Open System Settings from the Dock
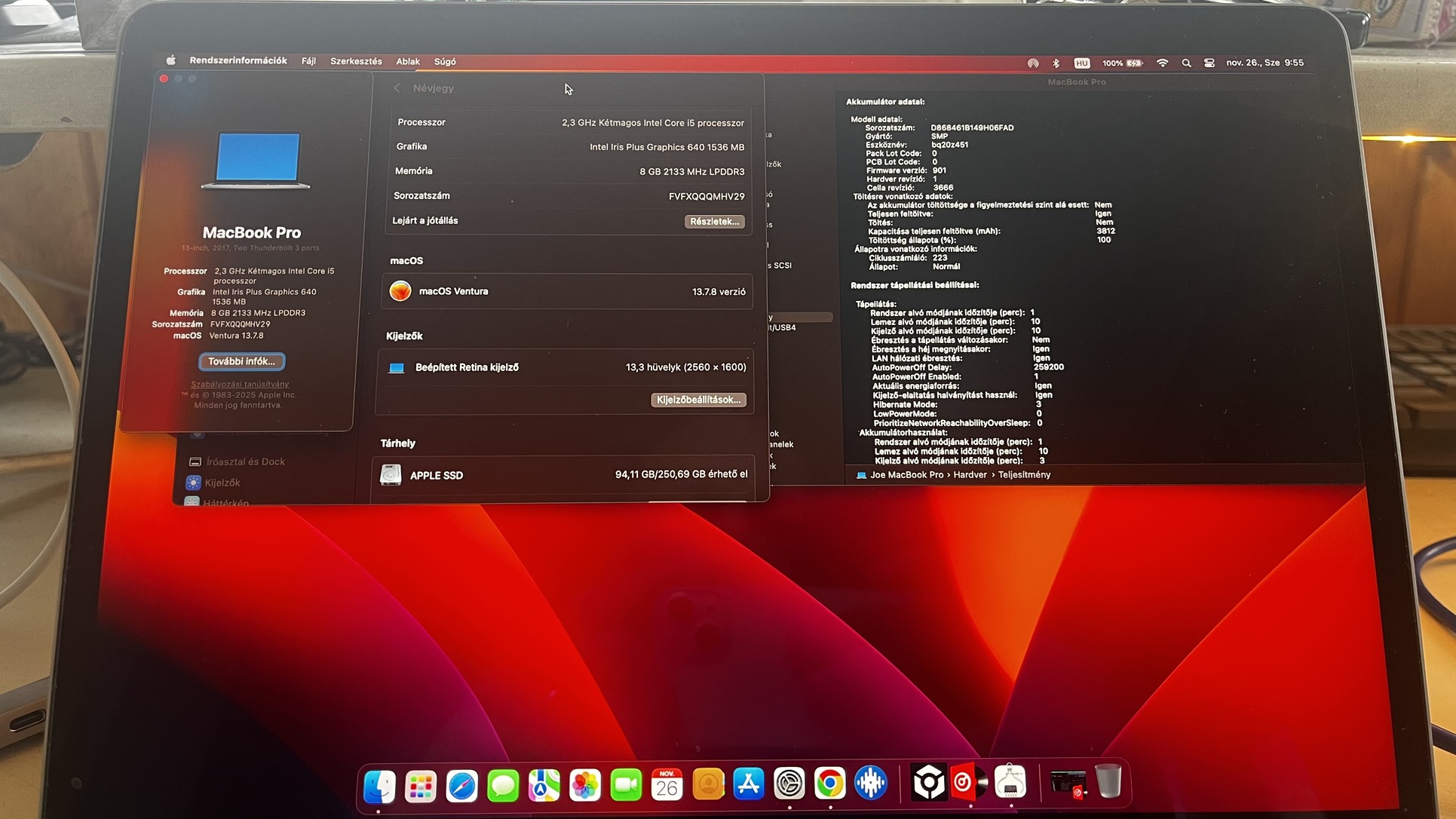This screenshot has height=819, width=1456. (x=789, y=784)
